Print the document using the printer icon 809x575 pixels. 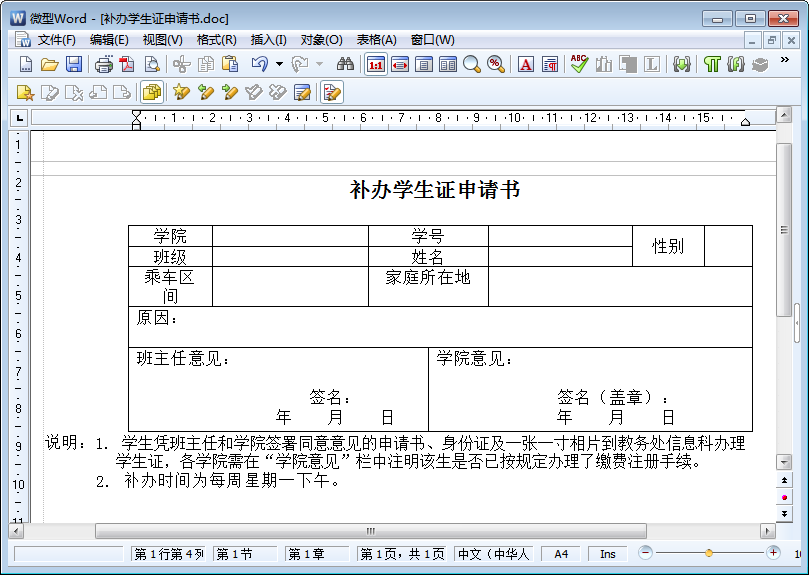pos(104,65)
